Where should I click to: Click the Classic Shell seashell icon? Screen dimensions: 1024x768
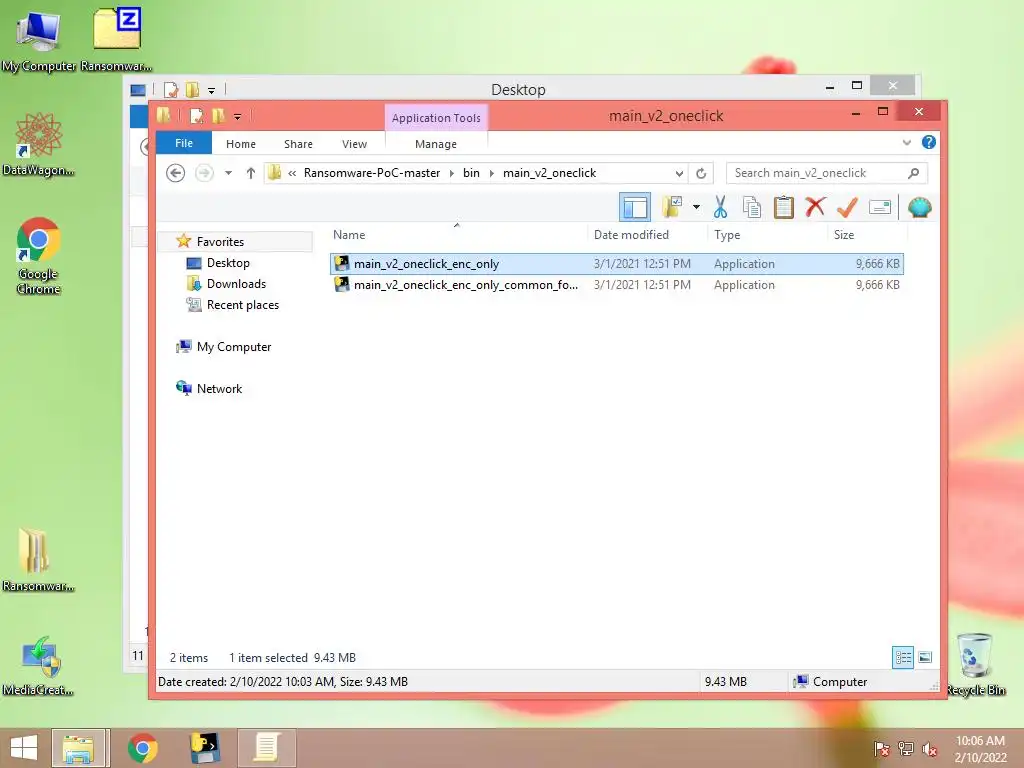920,208
